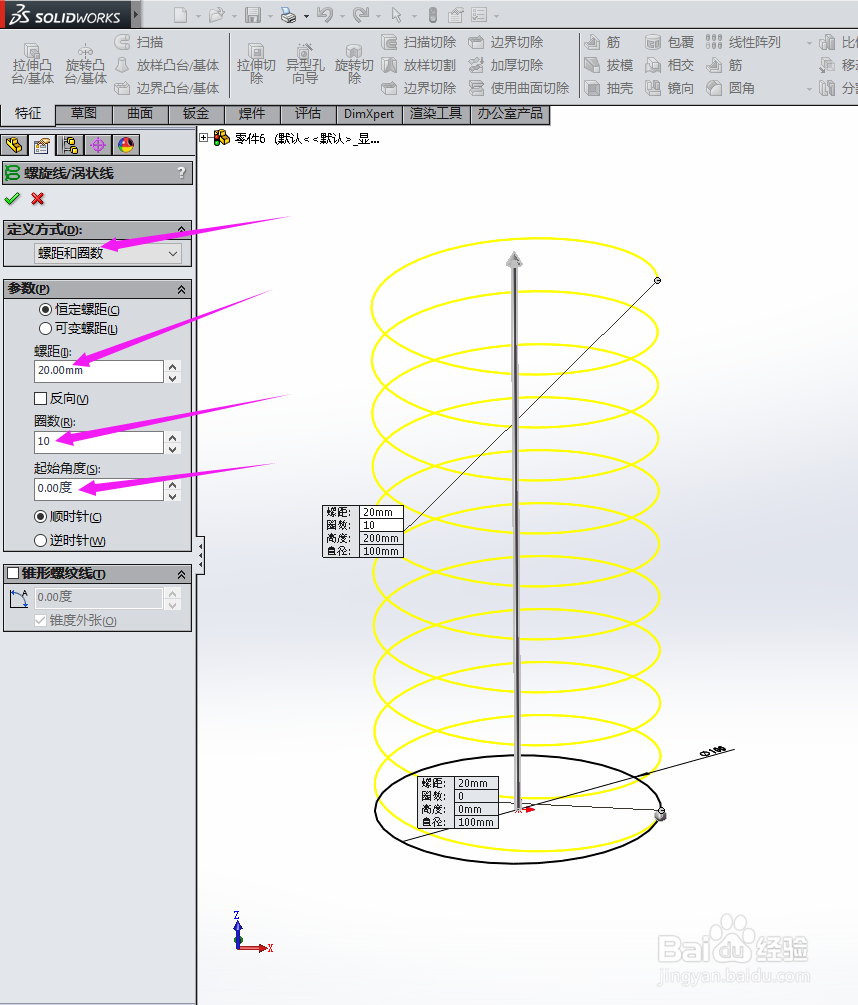Switch to the 草图 ribbon tab
Image resolution: width=858 pixels, height=1005 pixels.
pyautogui.click(x=83, y=114)
